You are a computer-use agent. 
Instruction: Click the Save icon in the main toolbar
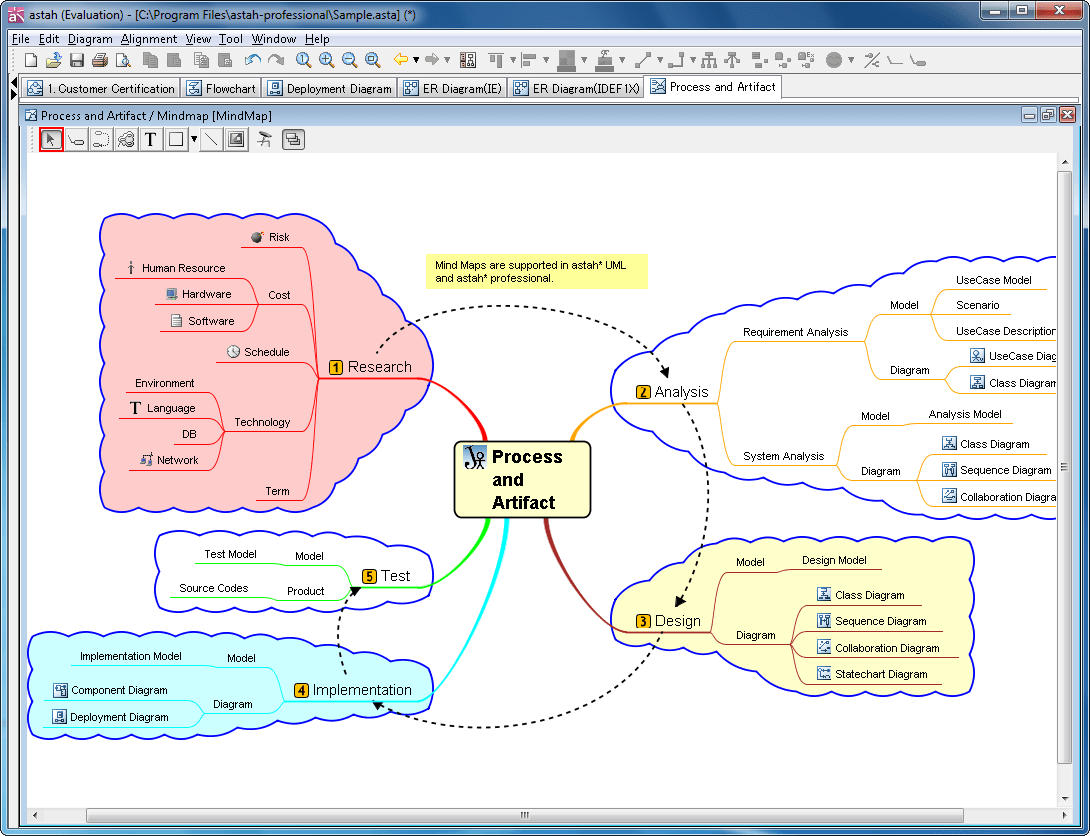pyautogui.click(x=77, y=60)
